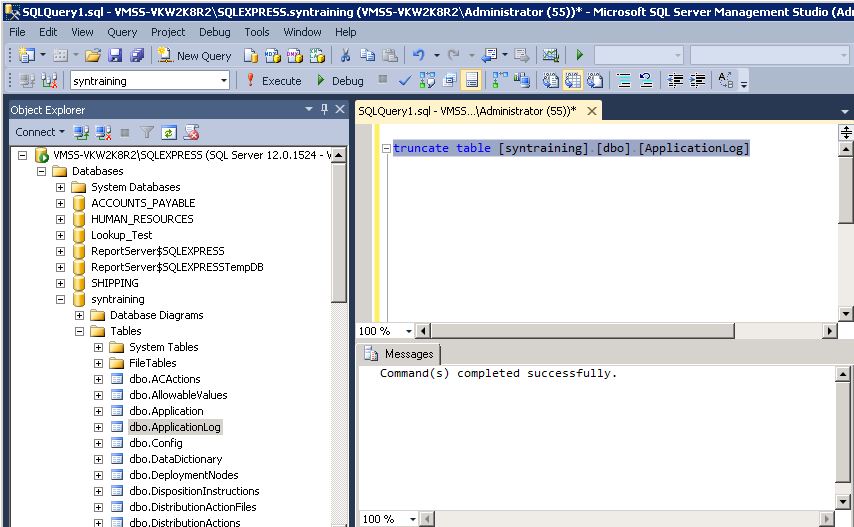Open the Window menu
The height and width of the screenshot is (527, 854).
[302, 32]
